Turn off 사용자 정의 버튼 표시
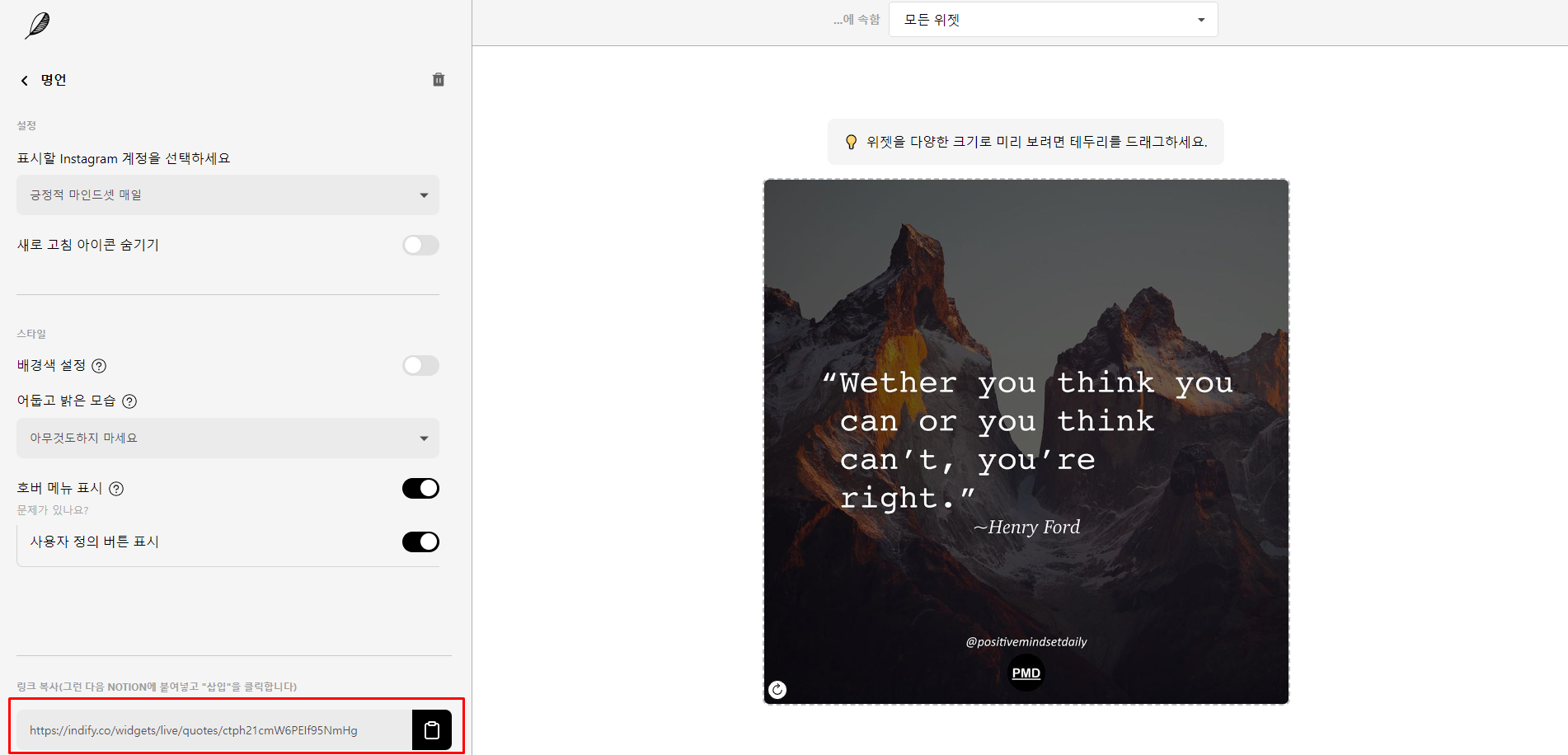The width and height of the screenshot is (1568, 755). point(420,542)
